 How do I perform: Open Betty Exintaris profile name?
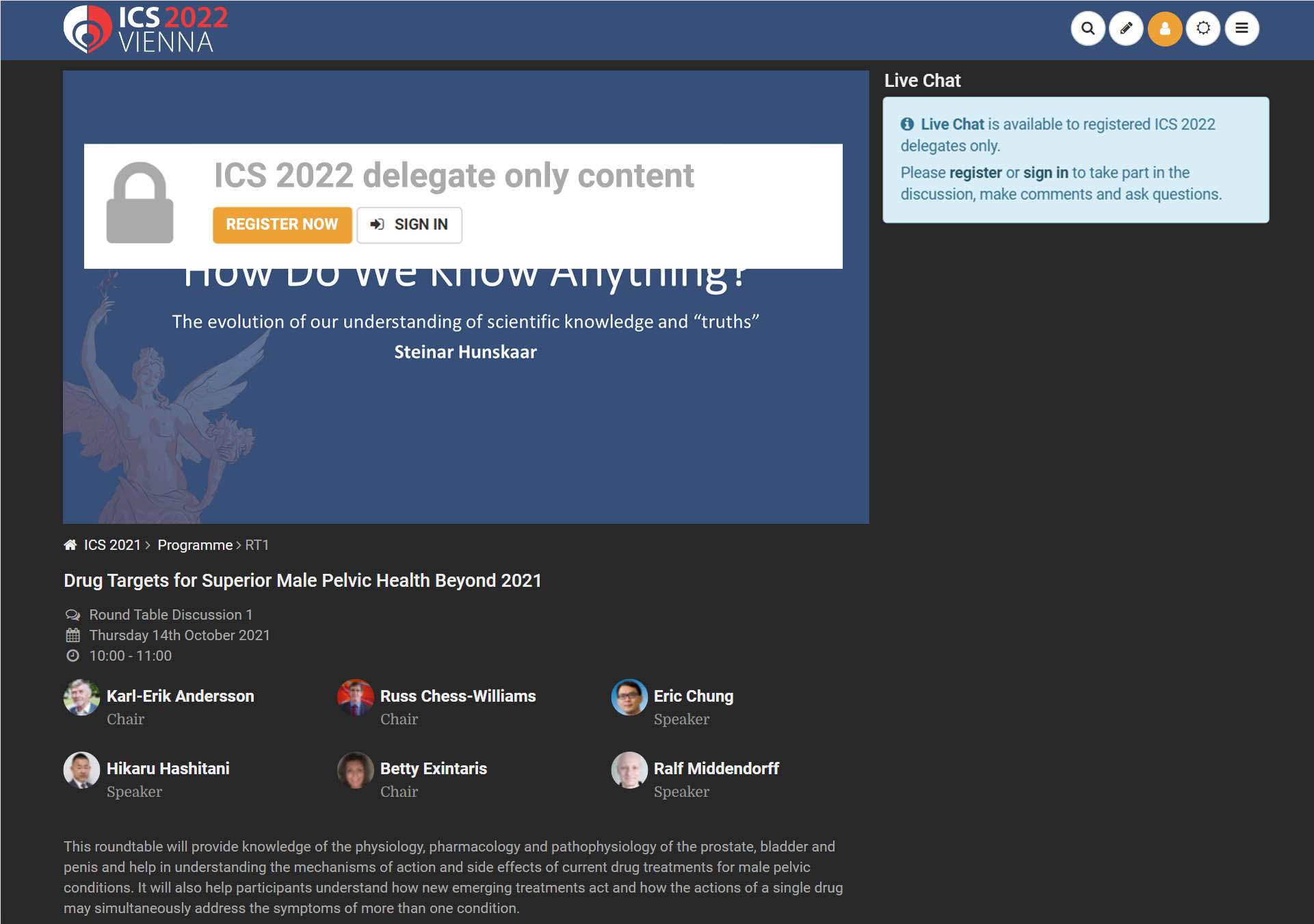click(x=434, y=769)
